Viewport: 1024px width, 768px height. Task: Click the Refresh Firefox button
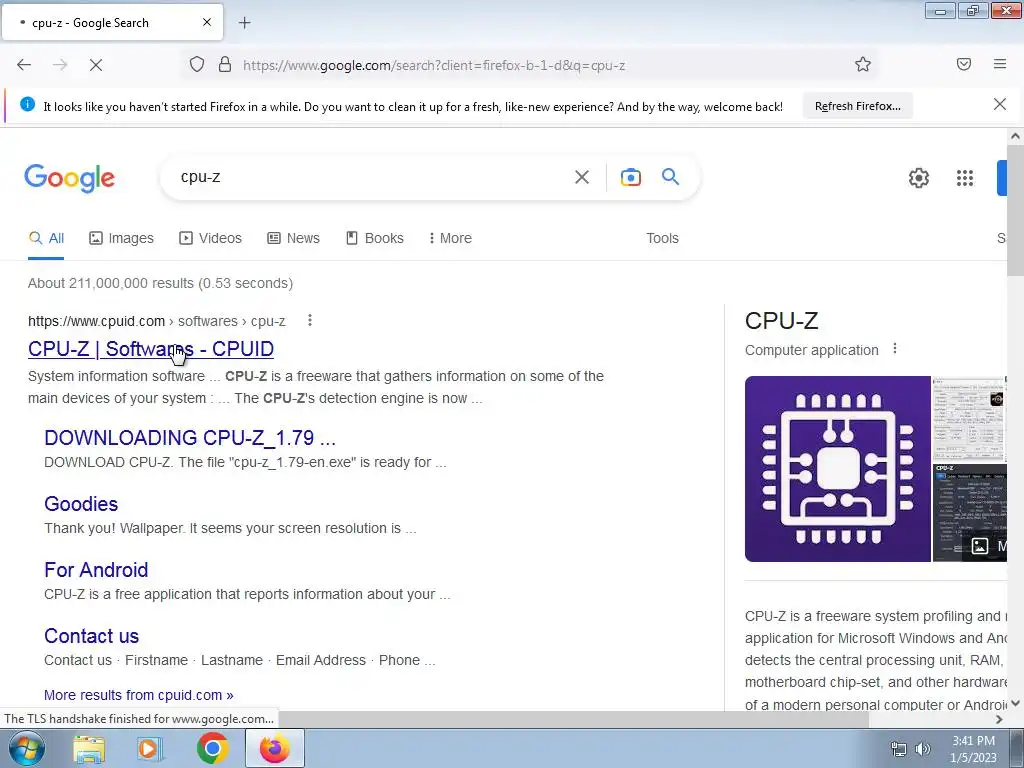857,106
